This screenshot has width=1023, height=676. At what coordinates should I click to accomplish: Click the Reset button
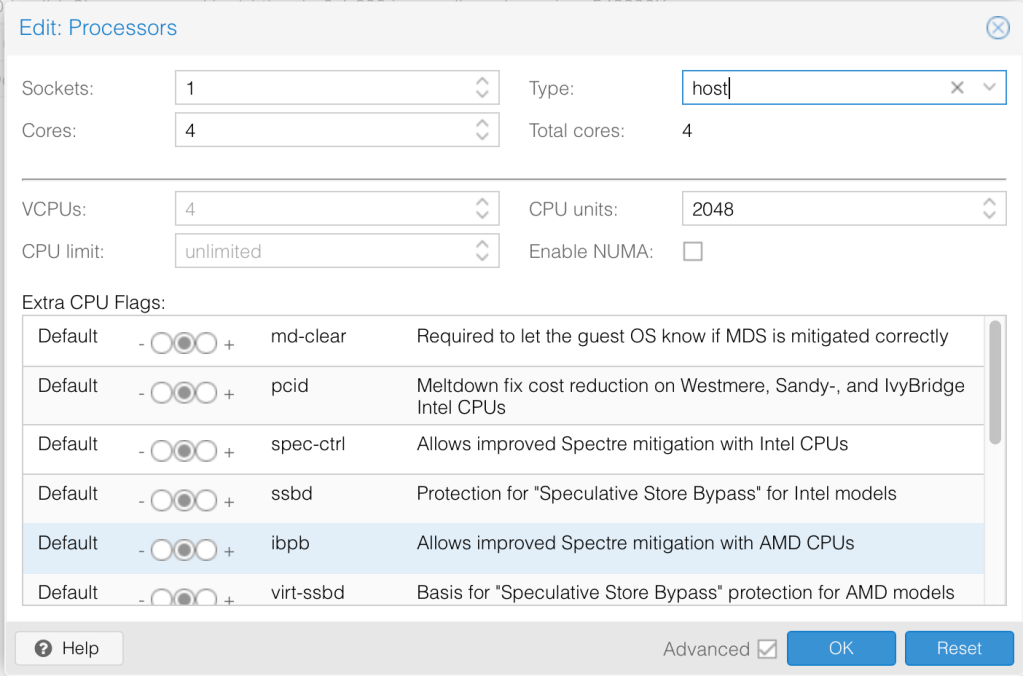tap(959, 648)
